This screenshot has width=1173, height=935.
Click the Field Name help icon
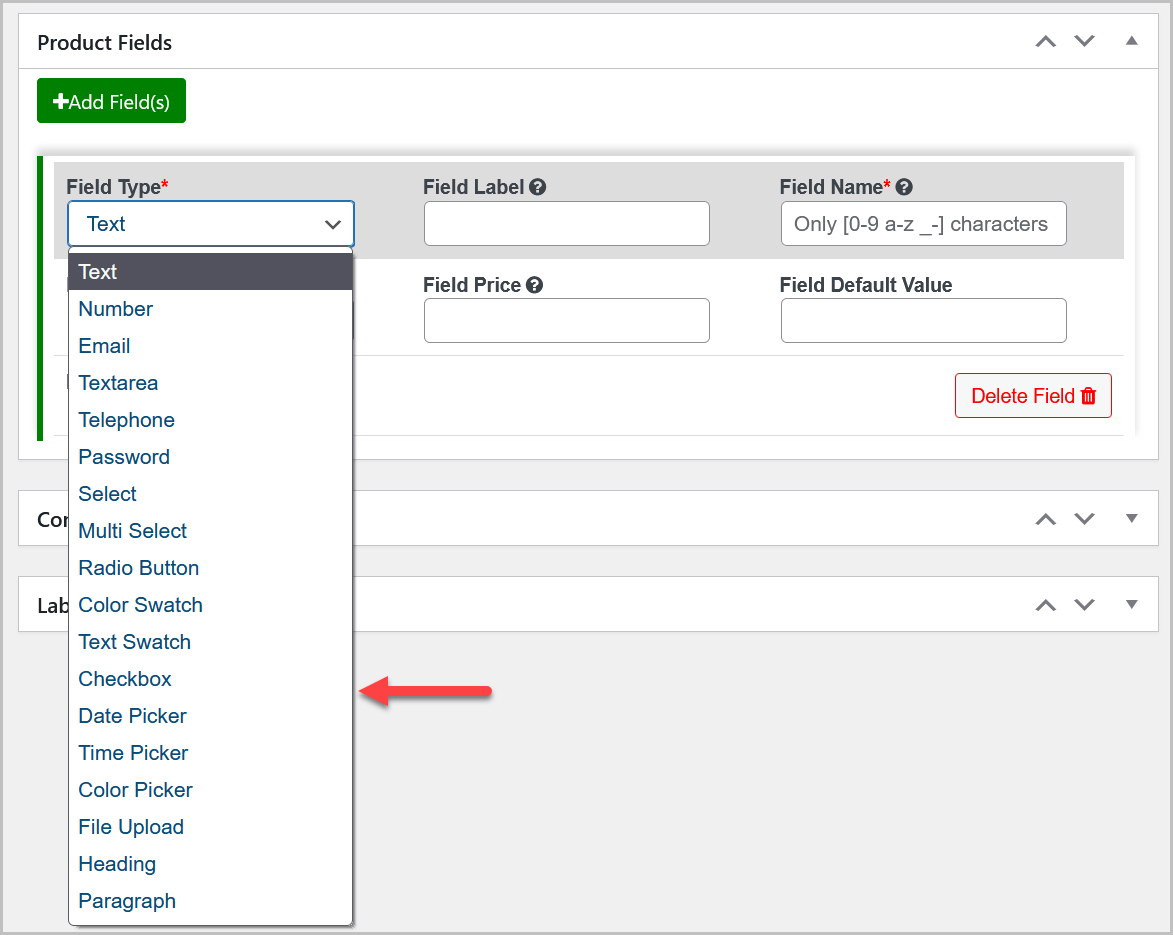click(x=905, y=187)
